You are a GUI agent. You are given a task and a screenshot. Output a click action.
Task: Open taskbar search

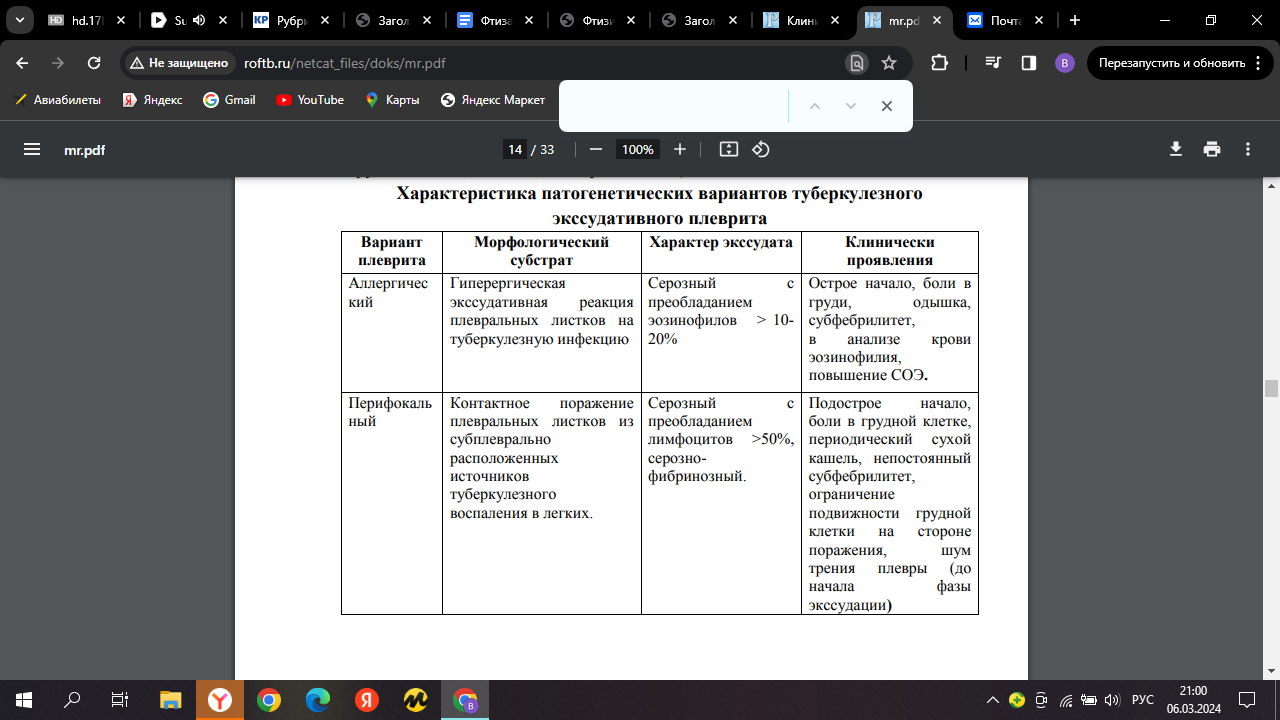click(72, 700)
